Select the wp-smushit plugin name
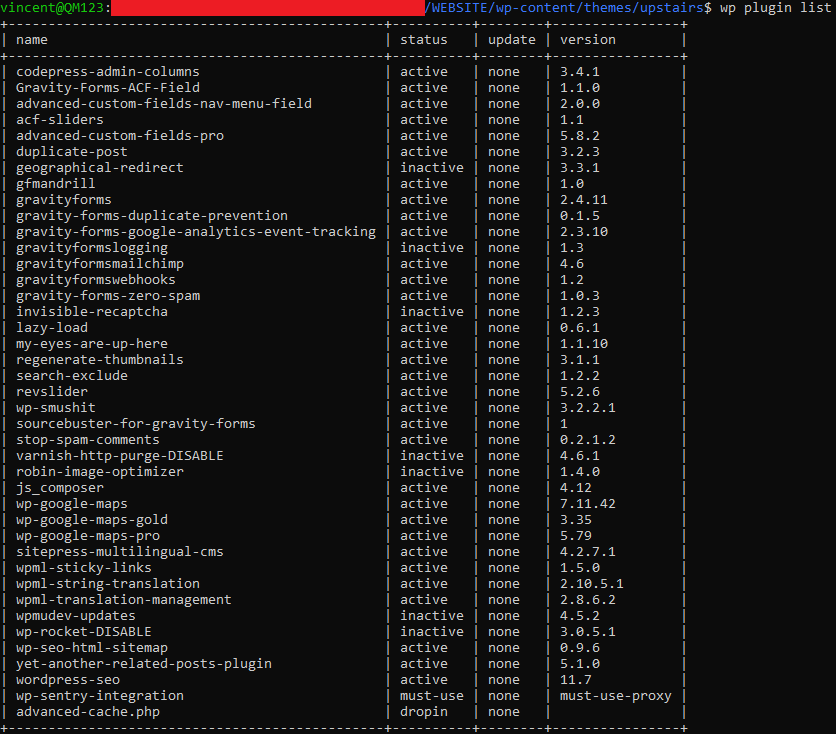Image resolution: width=836 pixels, height=734 pixels. pos(55,408)
